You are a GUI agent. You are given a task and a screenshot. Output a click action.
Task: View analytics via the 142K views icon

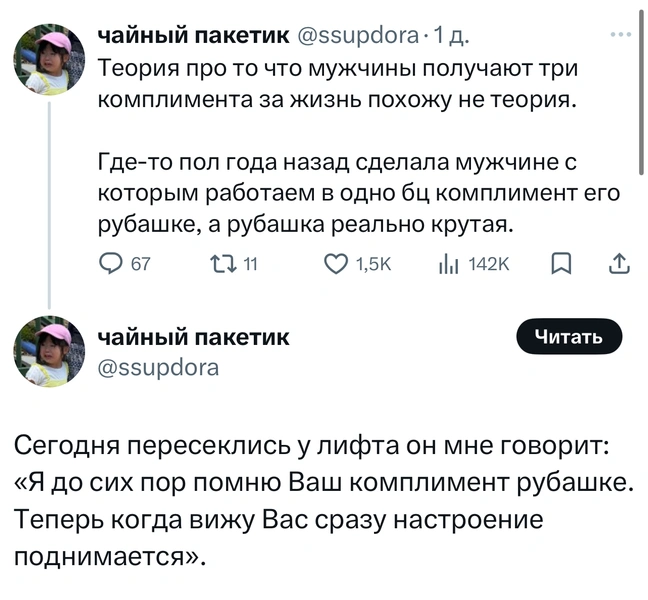(x=446, y=265)
